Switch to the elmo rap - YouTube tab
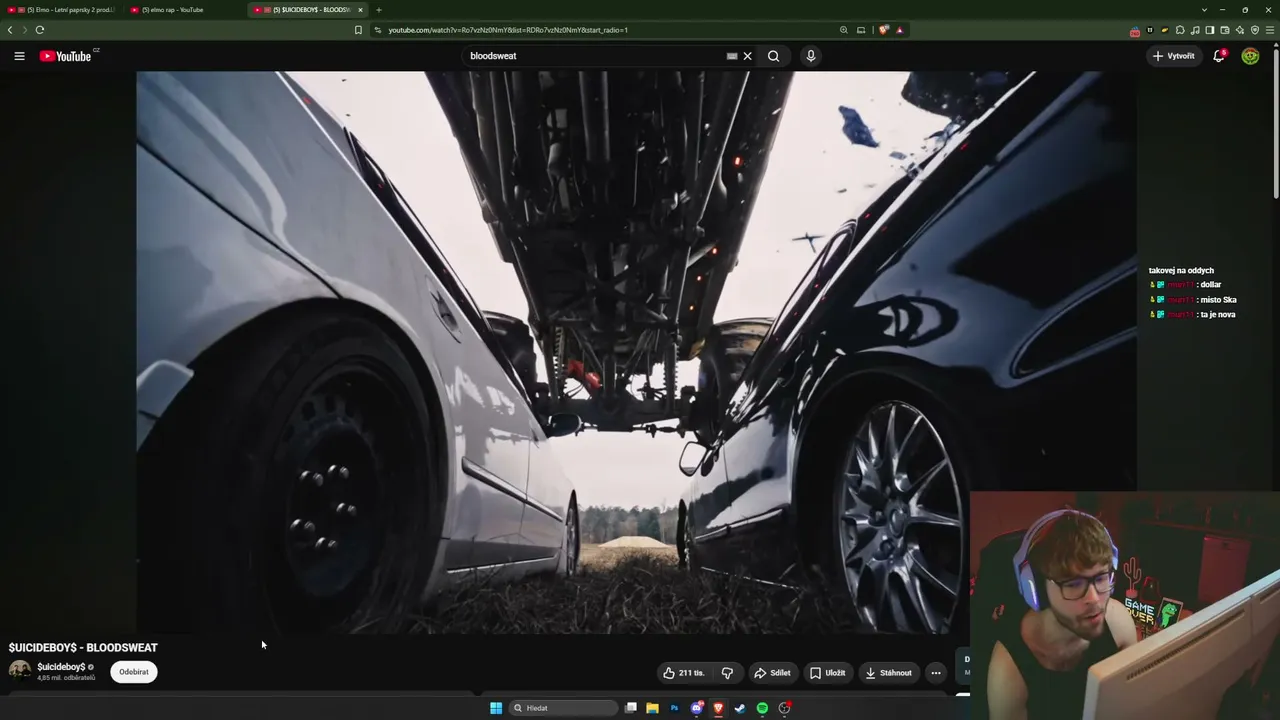 point(185,10)
